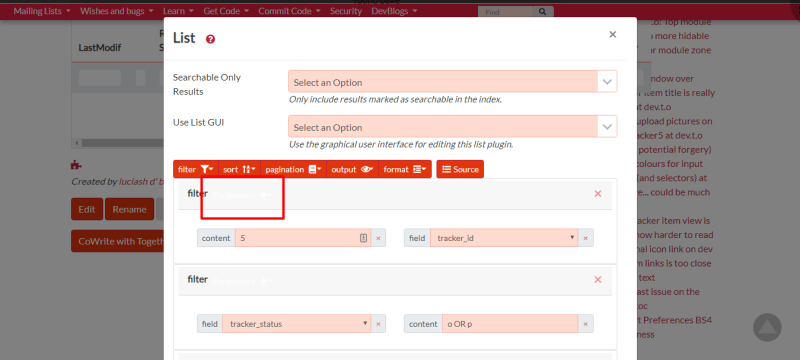800x360 pixels.
Task: Click the search magnifier button
Action: point(542,12)
